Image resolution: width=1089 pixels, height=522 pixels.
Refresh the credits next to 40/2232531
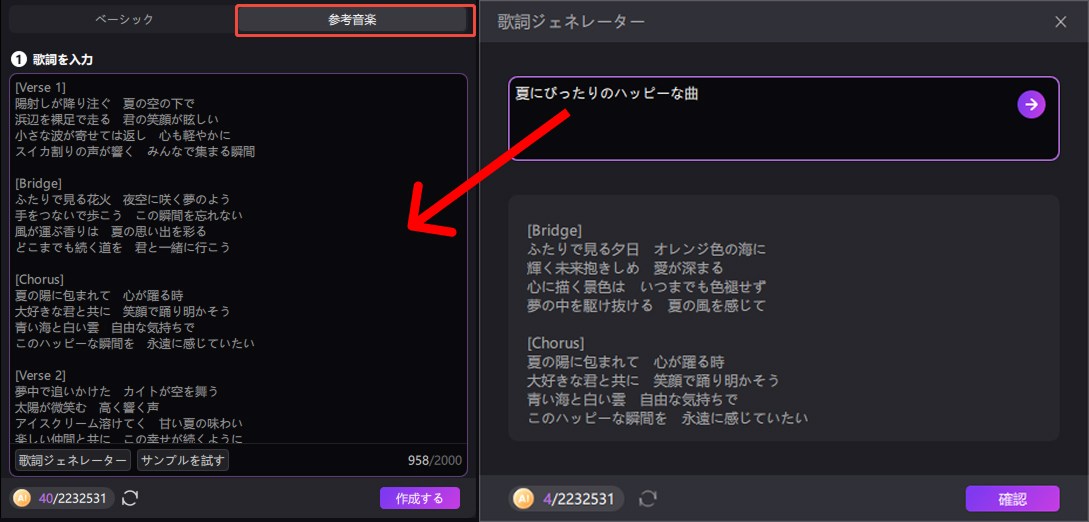point(130,498)
